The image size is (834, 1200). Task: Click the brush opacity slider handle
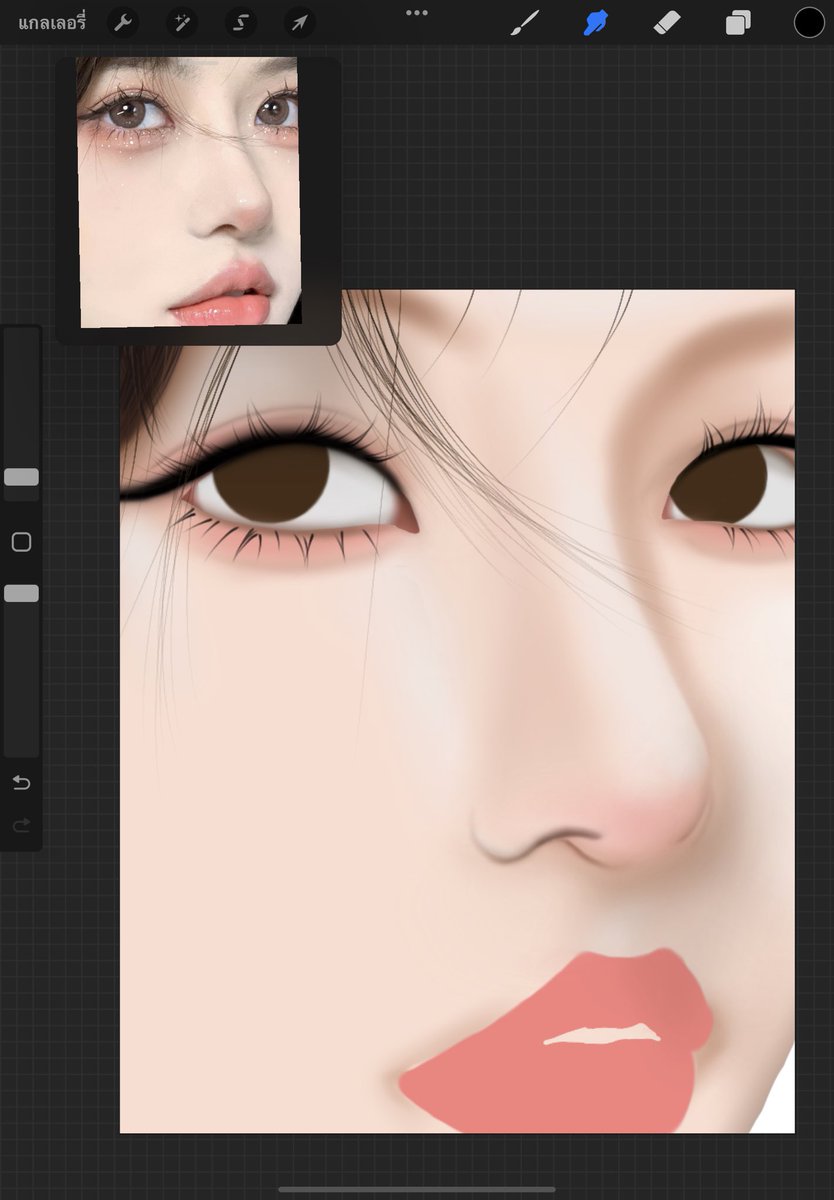(21, 593)
